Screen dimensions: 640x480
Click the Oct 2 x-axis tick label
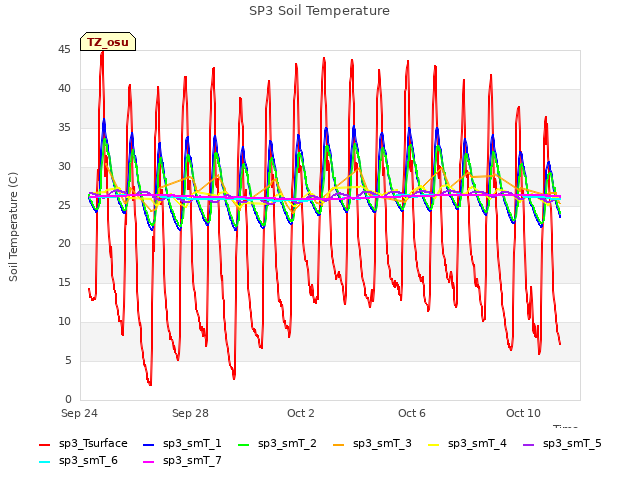[301, 413]
